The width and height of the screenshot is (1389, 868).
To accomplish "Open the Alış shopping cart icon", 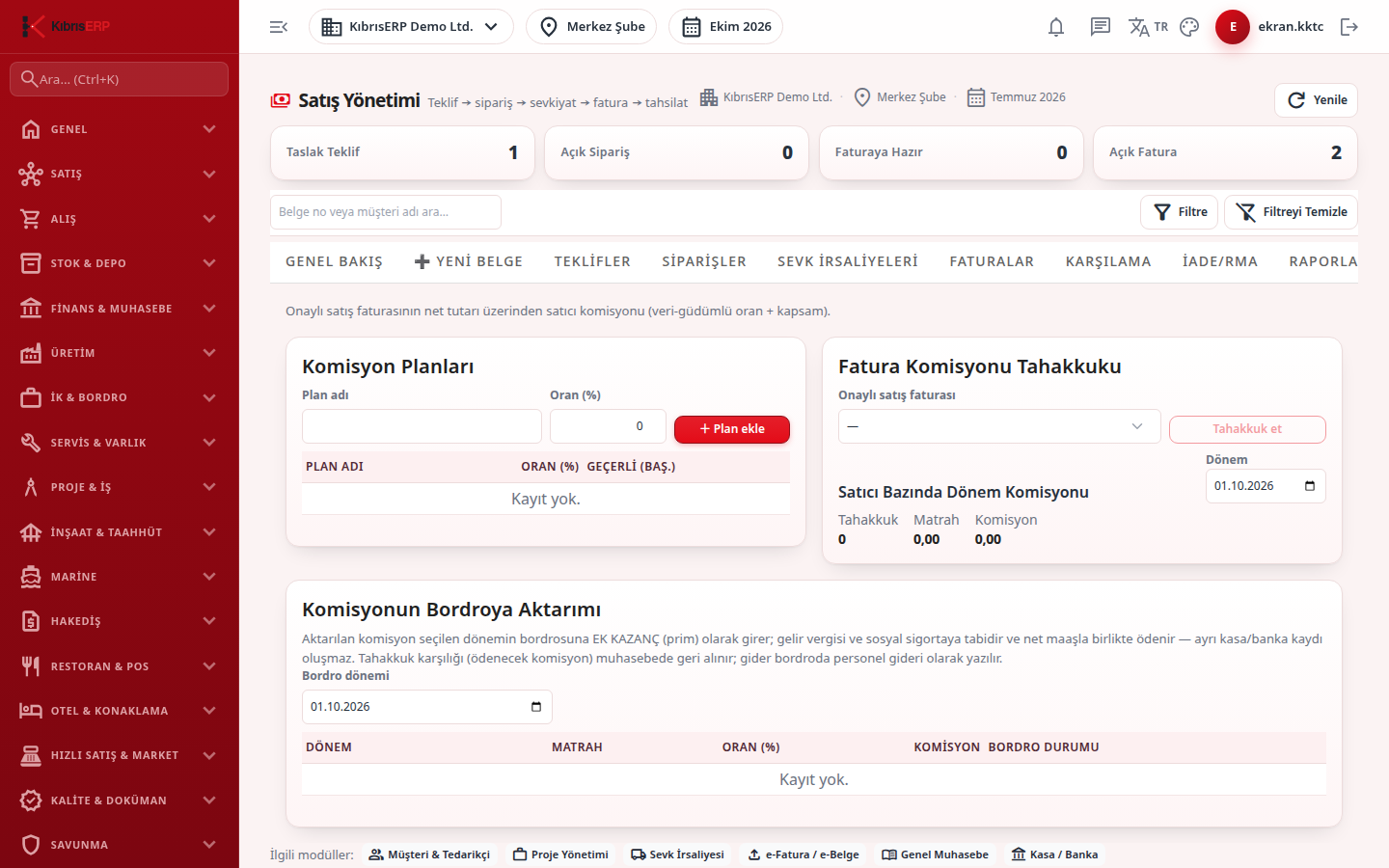I will click(x=31, y=219).
